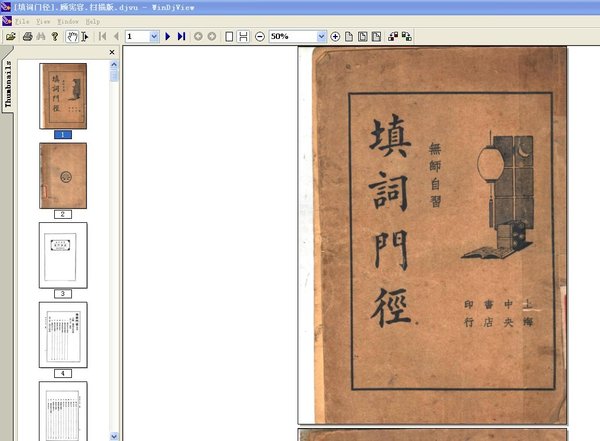
Task: Click the zoom in plus icon
Action: [335, 36]
